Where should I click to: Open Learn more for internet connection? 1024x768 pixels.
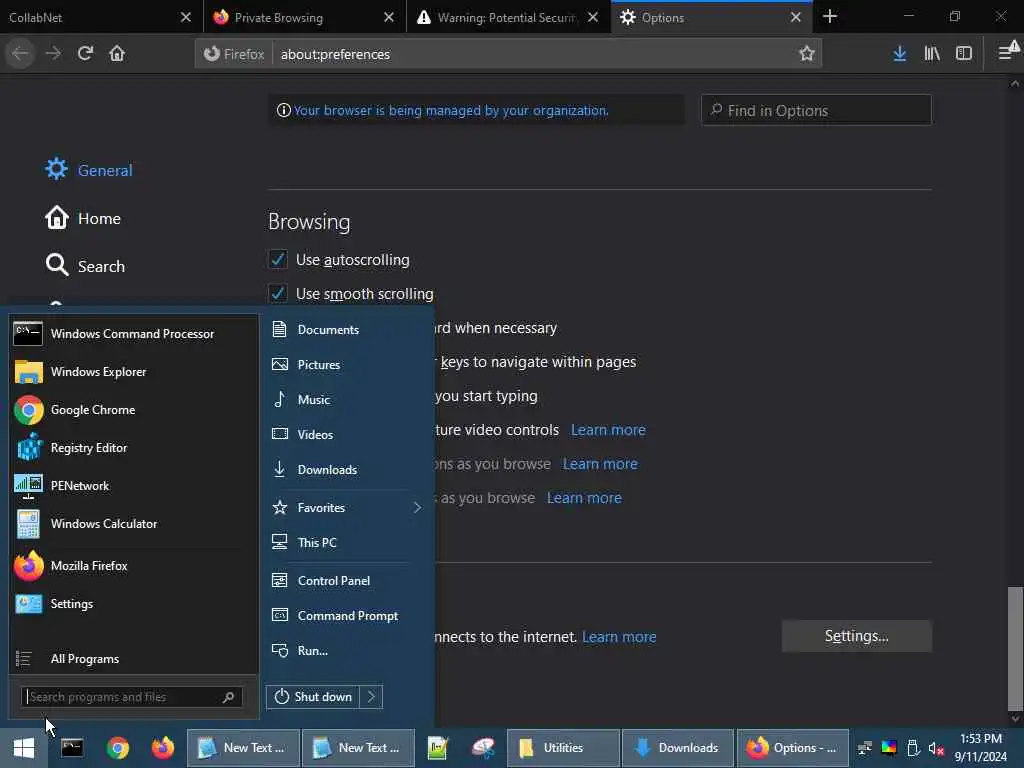pos(619,637)
